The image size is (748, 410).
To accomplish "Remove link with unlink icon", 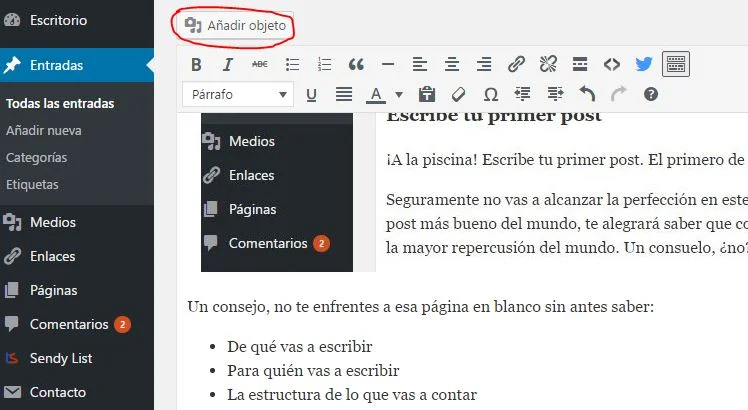I will [x=548, y=64].
